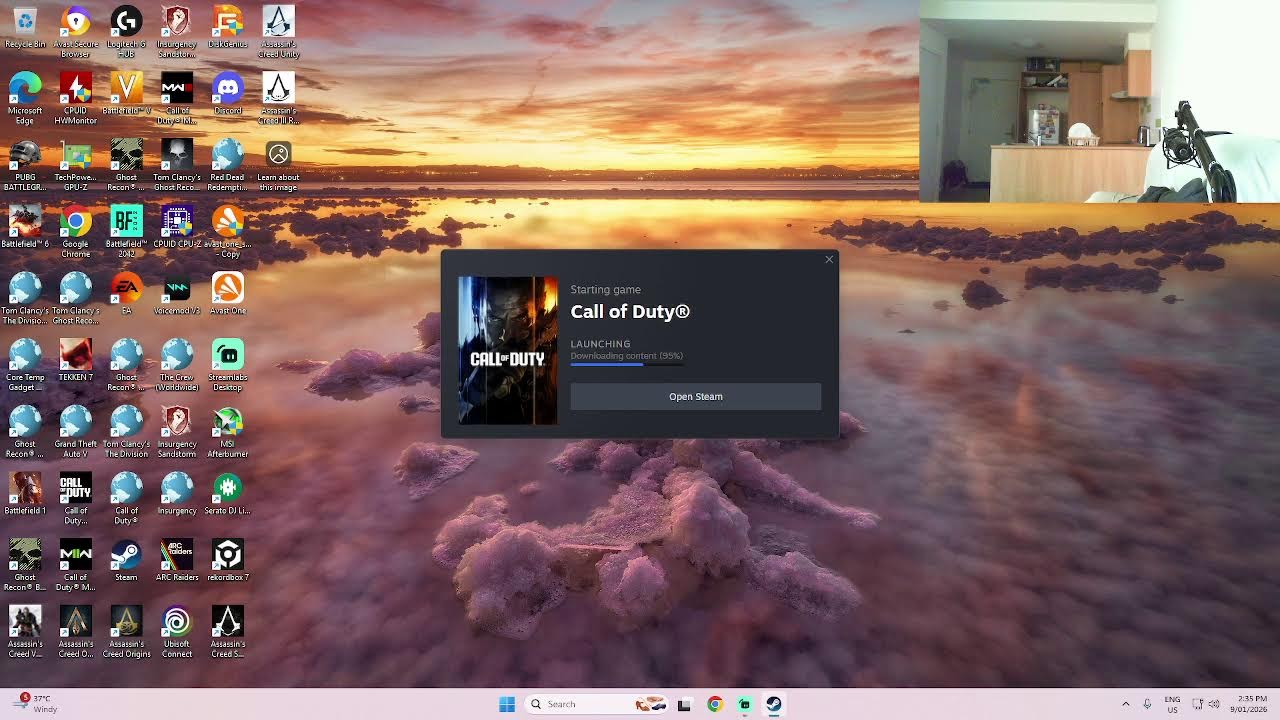Open TechPowerUp GPU-Z desktop shortcut
Image resolution: width=1280 pixels, height=720 pixels.
76,166
